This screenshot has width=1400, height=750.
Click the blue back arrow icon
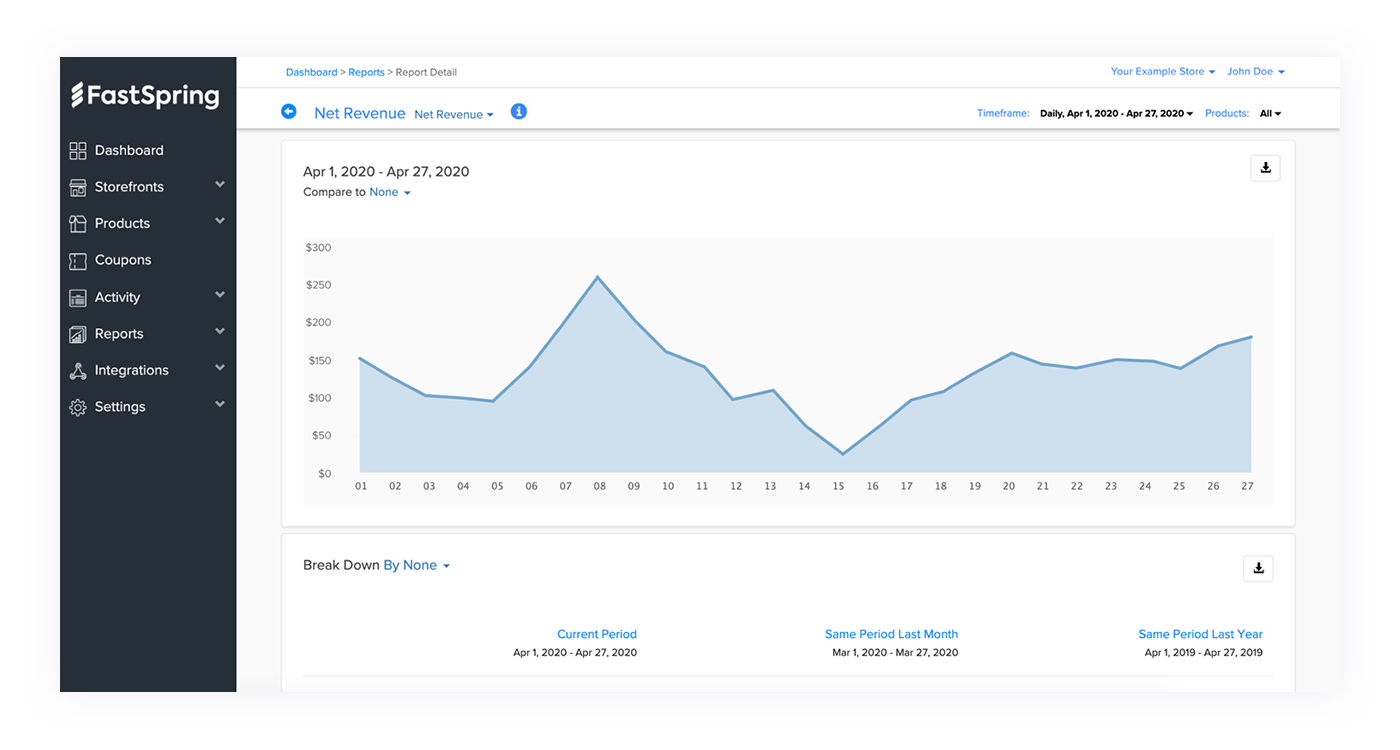[289, 112]
